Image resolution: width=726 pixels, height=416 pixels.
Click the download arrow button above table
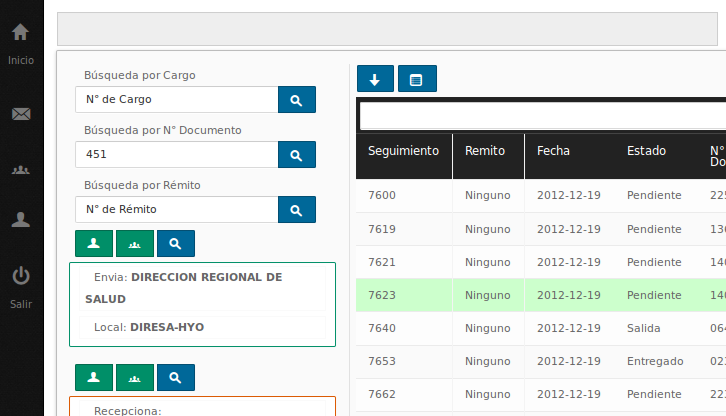pyautogui.click(x=375, y=79)
